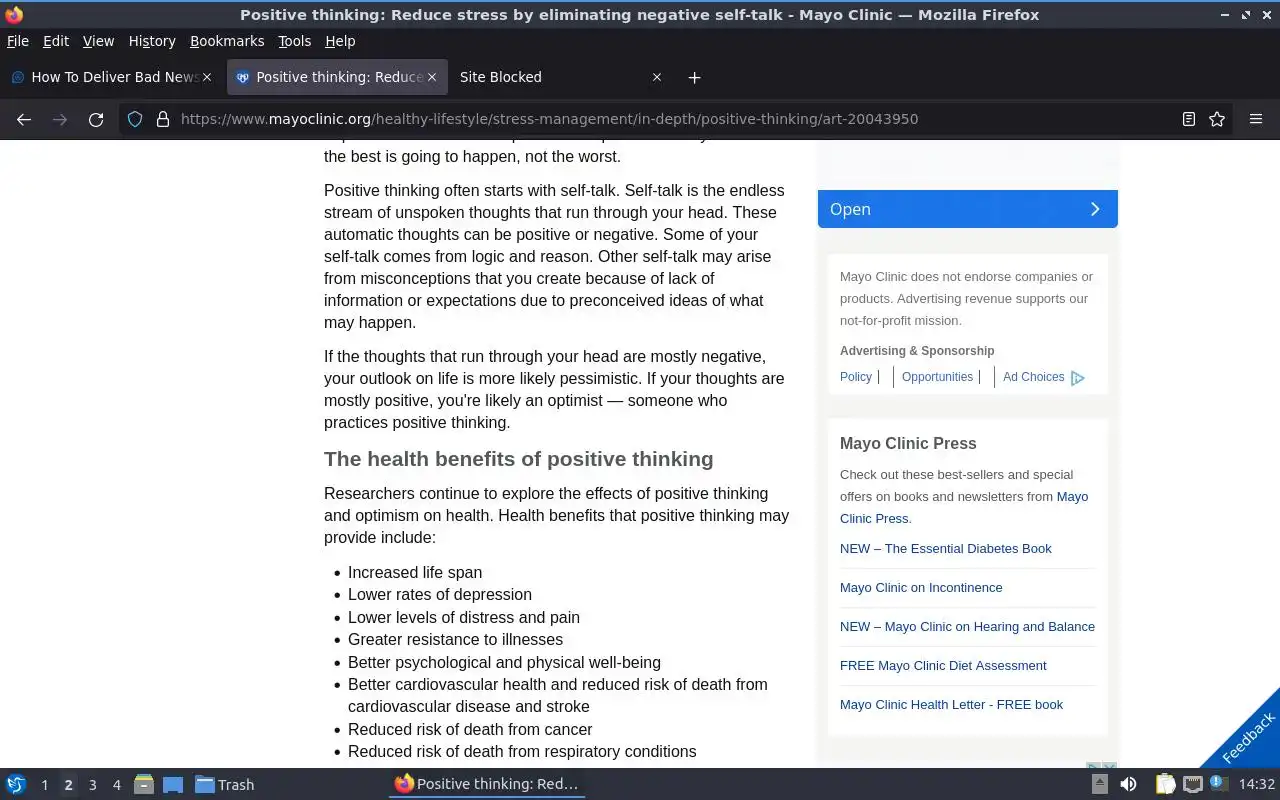Open a new tab with plus button

click(x=694, y=77)
